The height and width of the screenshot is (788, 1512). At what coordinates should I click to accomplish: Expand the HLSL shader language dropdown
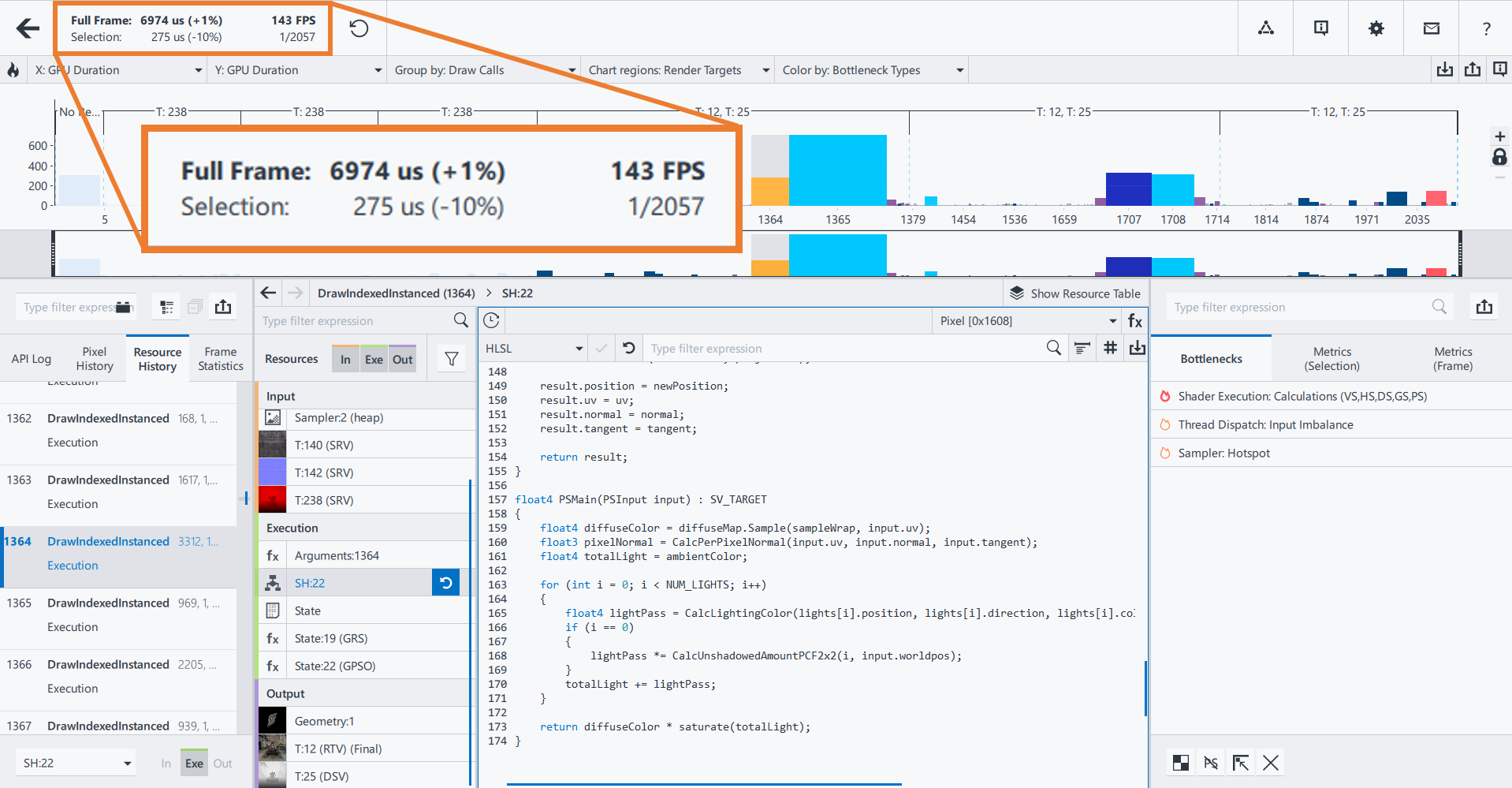tap(534, 349)
